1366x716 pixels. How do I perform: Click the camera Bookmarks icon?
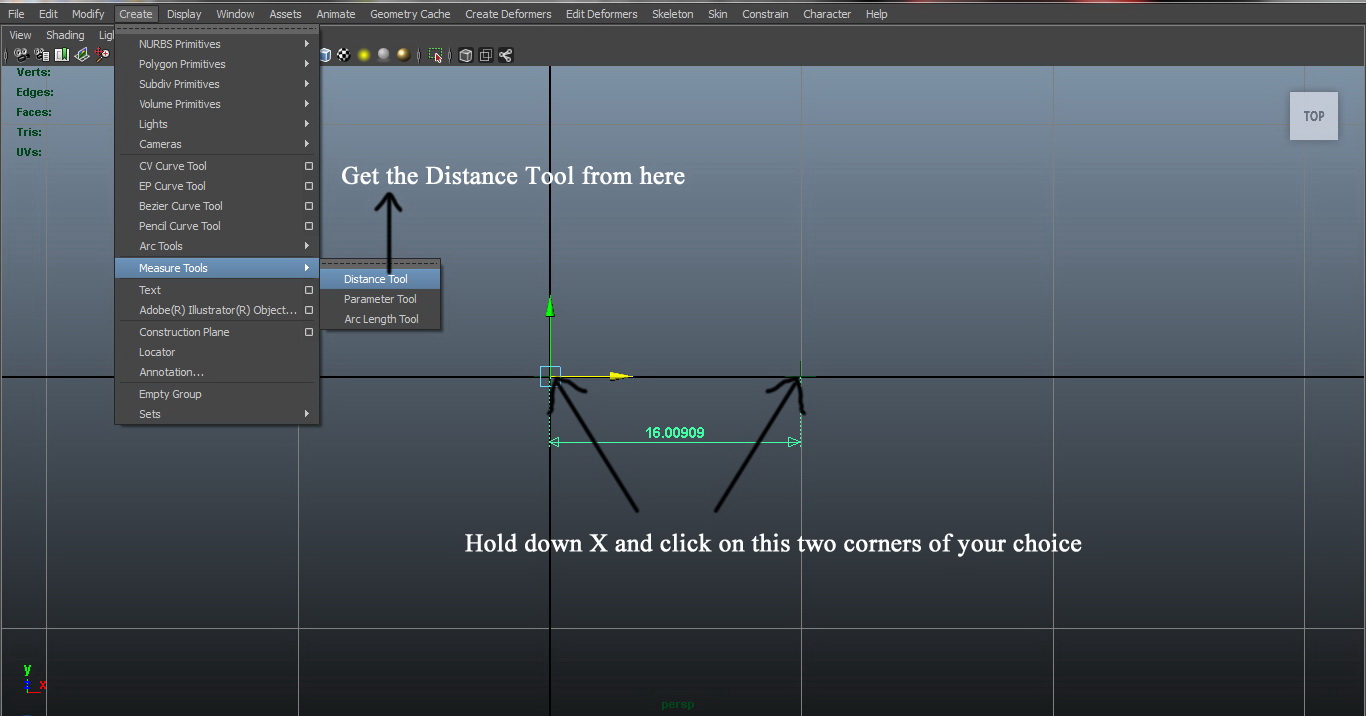[62, 55]
